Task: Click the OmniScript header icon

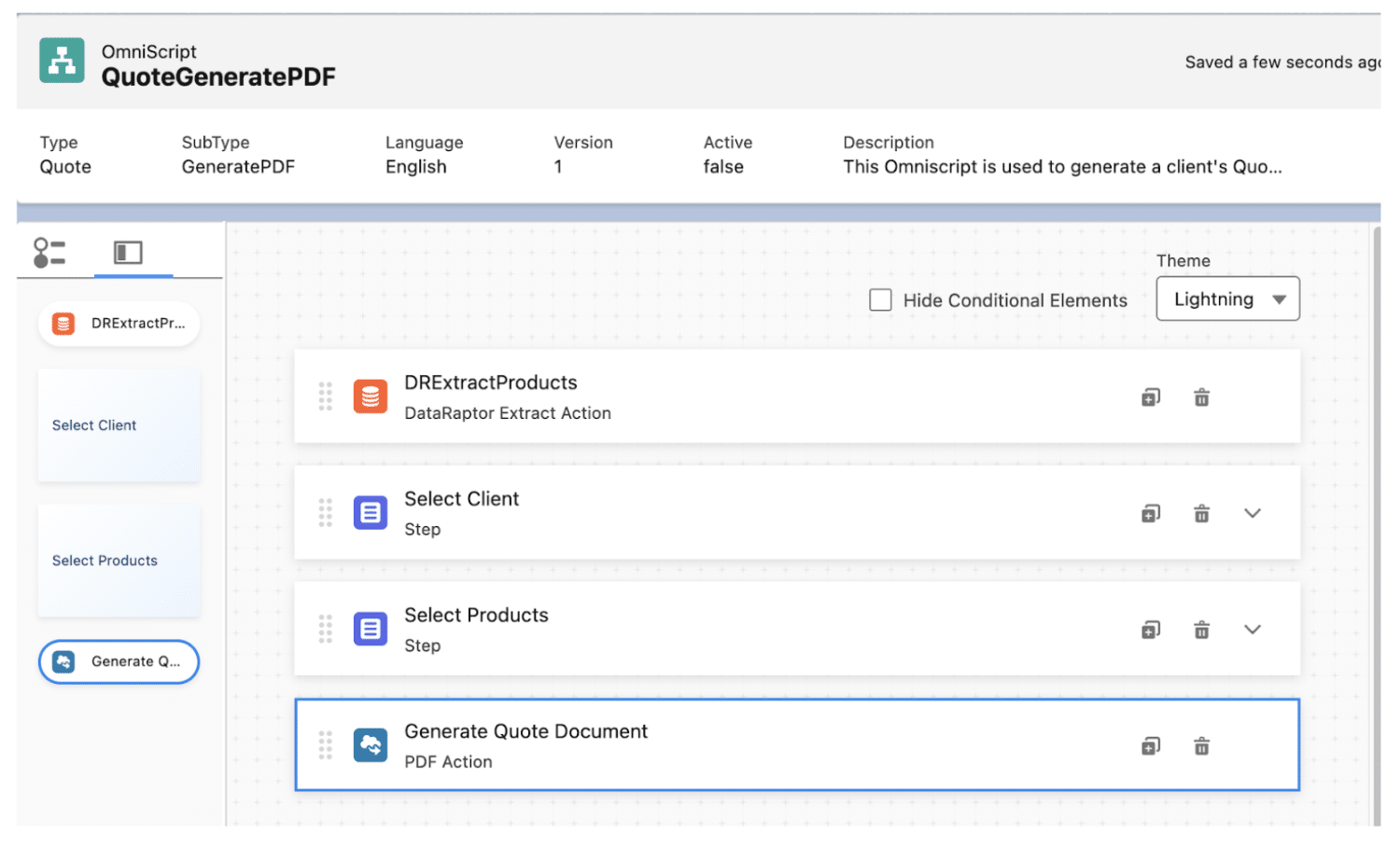Action: click(62, 61)
